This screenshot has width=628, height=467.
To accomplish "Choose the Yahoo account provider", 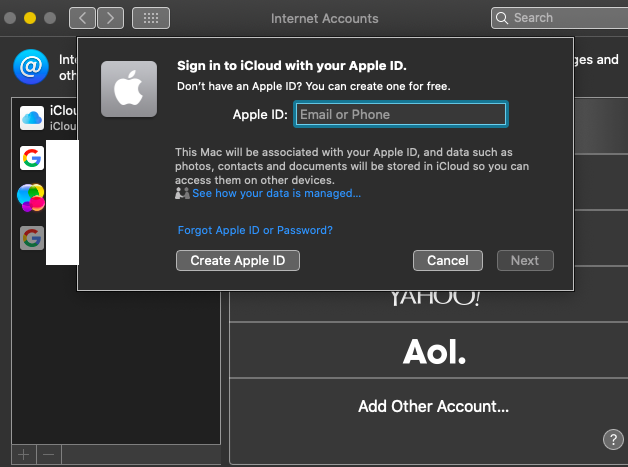I will tap(435, 298).
